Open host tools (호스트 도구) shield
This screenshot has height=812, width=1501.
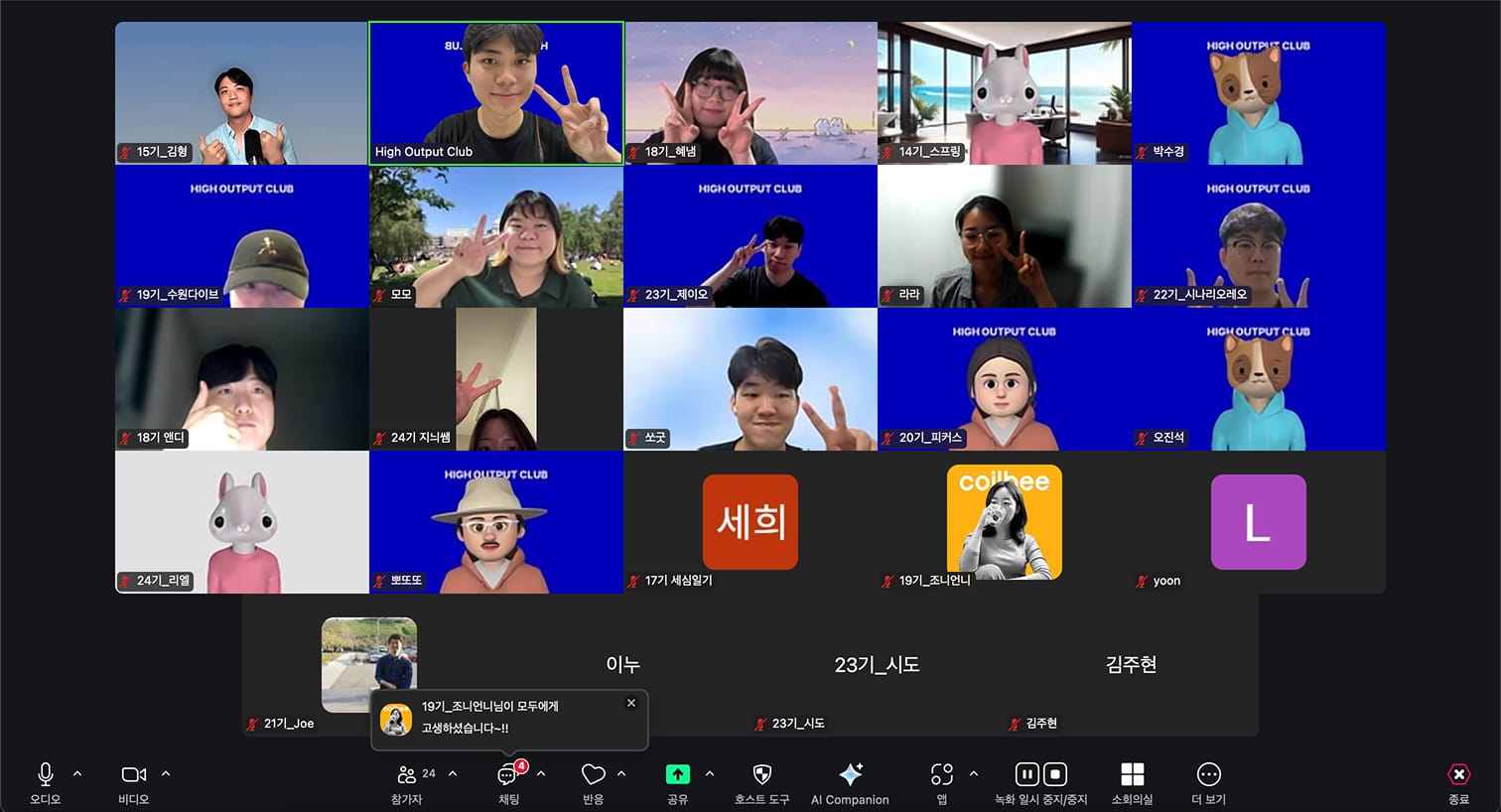(x=761, y=775)
